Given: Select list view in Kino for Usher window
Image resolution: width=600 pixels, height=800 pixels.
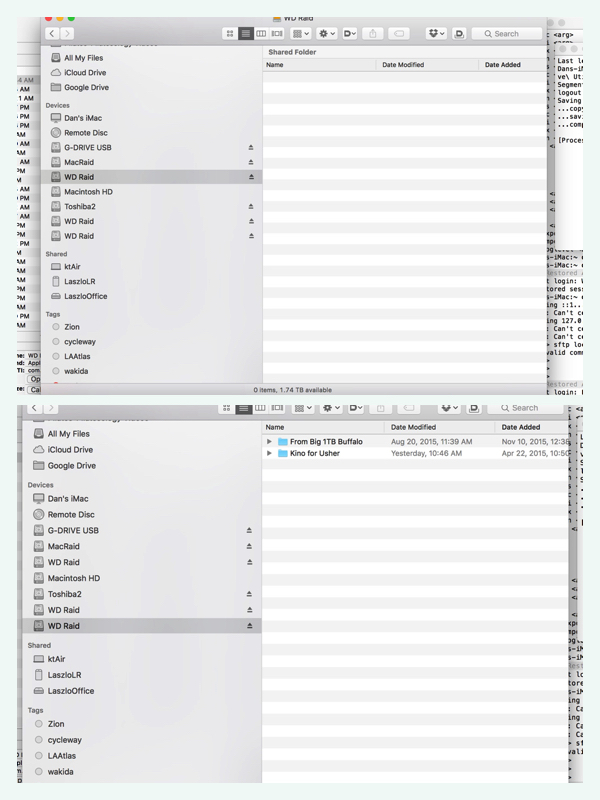Looking at the screenshot, I should tap(244, 408).
